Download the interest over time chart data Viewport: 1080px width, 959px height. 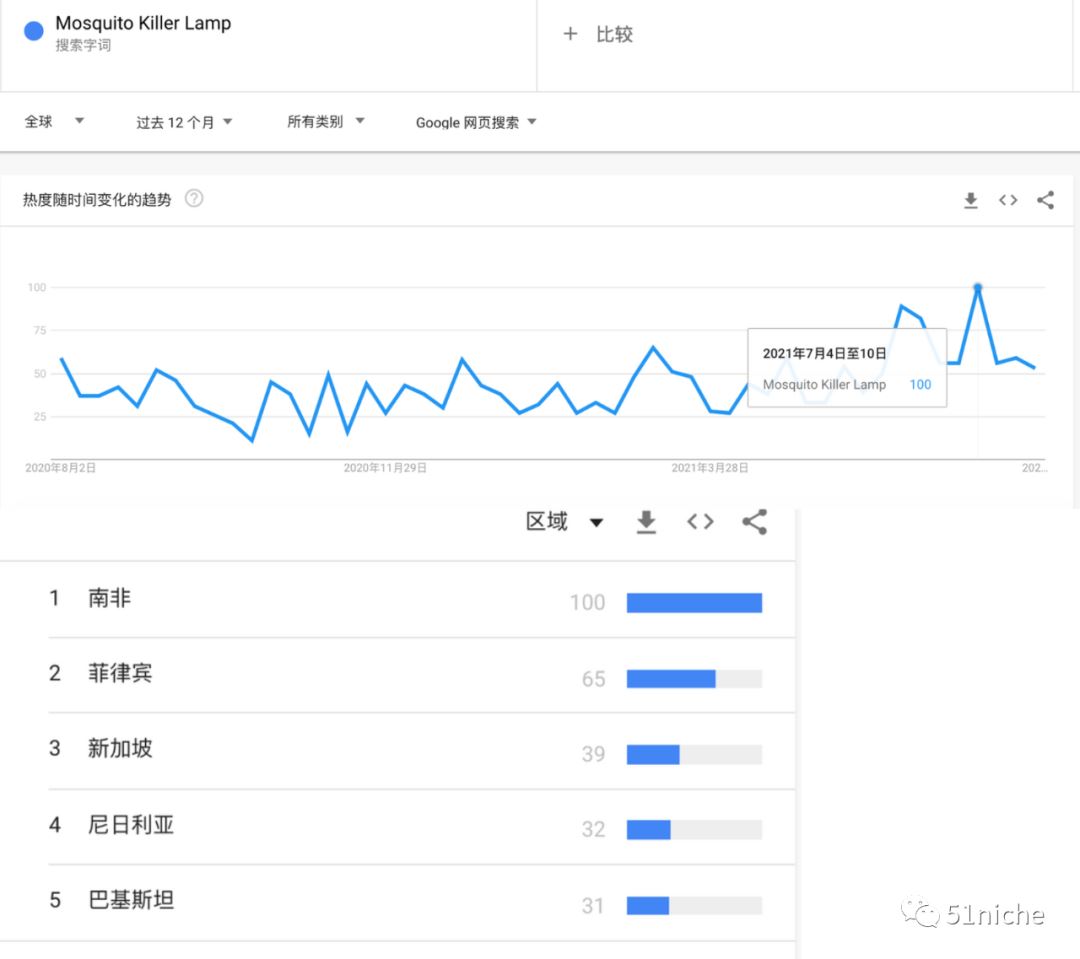coord(970,200)
